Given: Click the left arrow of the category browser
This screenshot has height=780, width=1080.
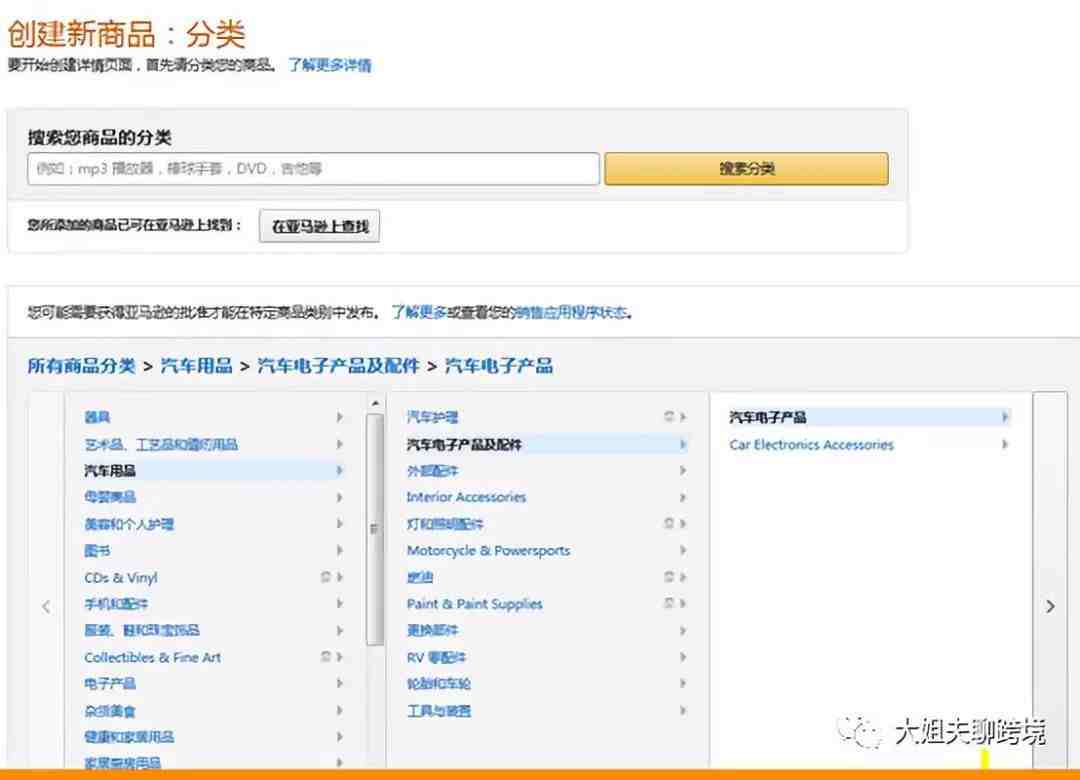Looking at the screenshot, I should tap(46, 606).
